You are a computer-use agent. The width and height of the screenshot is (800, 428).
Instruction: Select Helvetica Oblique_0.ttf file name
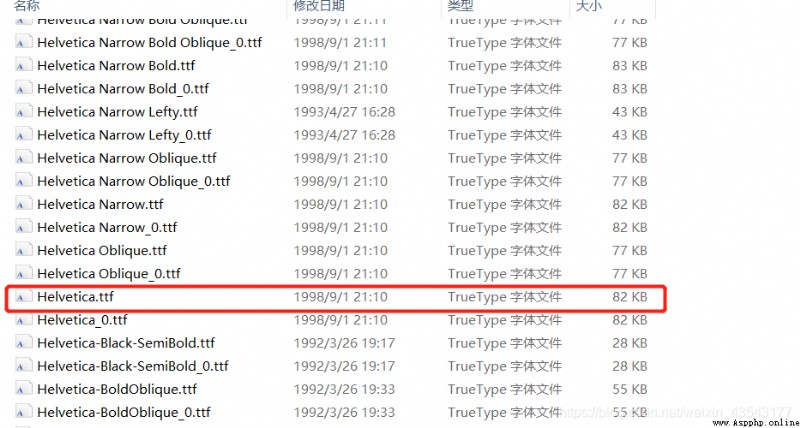click(109, 274)
